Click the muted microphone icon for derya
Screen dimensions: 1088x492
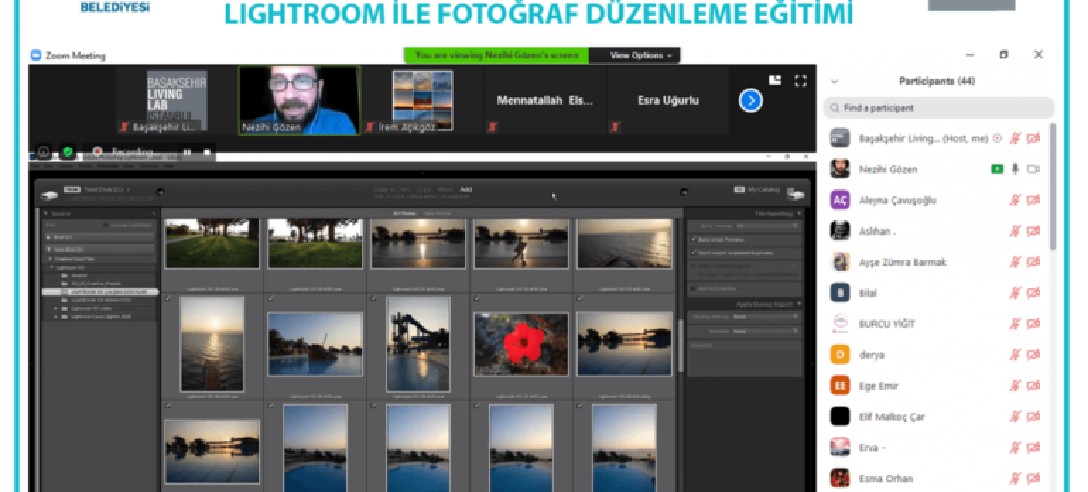[x=1014, y=355]
